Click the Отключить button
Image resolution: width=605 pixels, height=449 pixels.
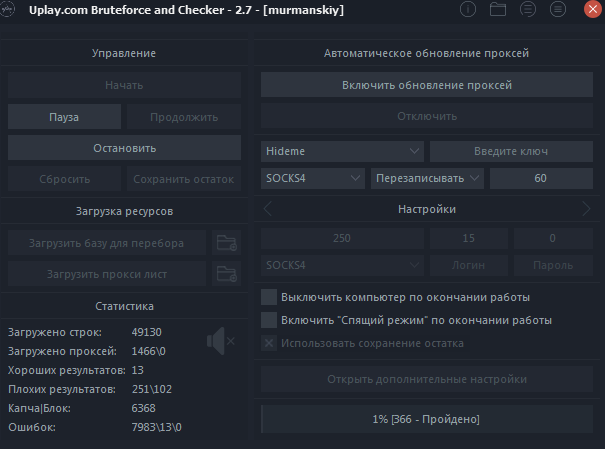click(x=427, y=116)
